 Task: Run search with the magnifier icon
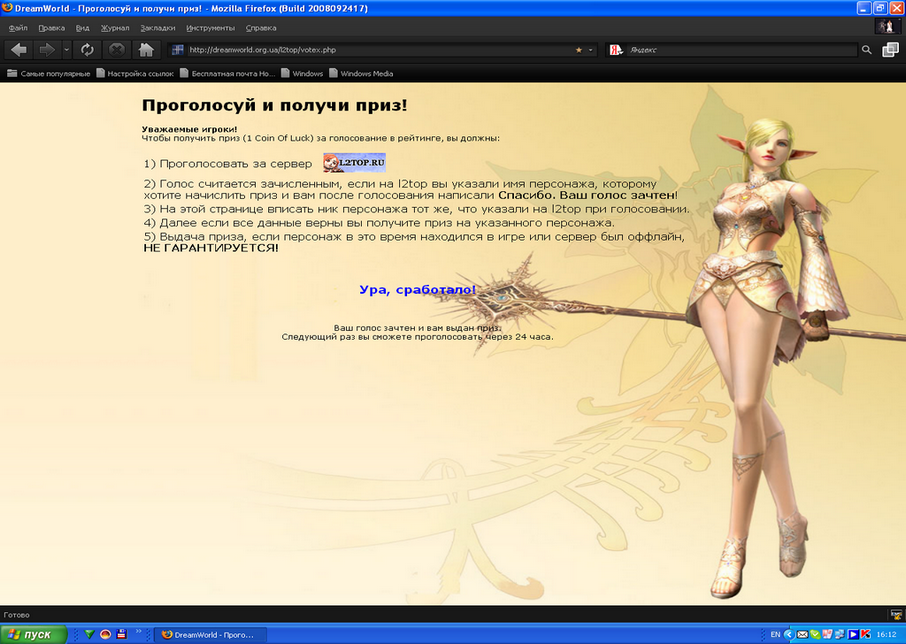867,50
